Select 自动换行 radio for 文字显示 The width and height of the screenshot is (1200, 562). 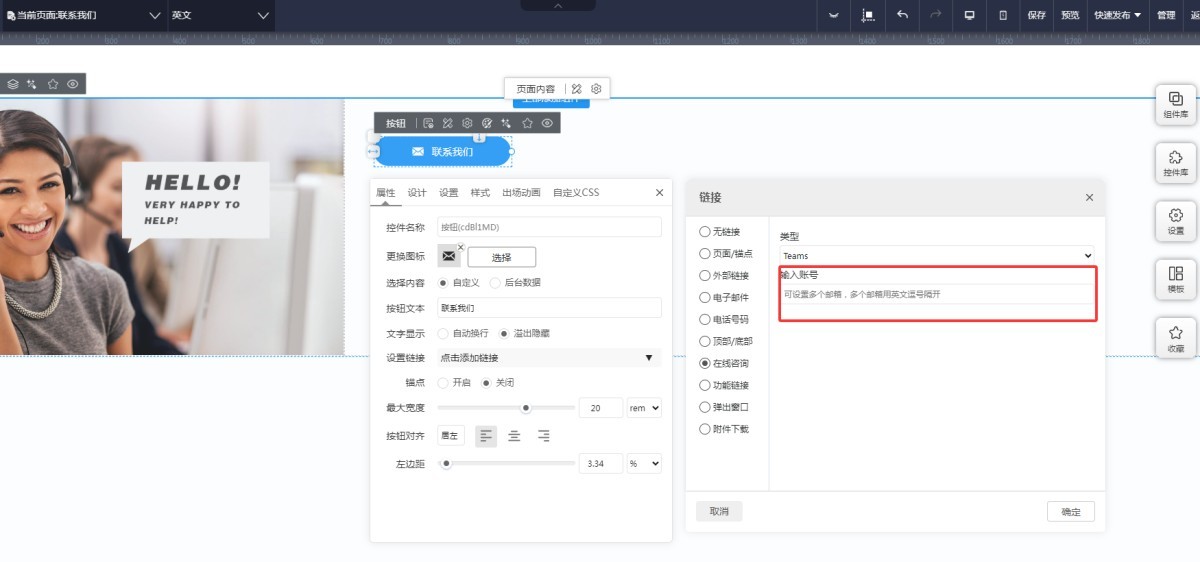point(443,333)
